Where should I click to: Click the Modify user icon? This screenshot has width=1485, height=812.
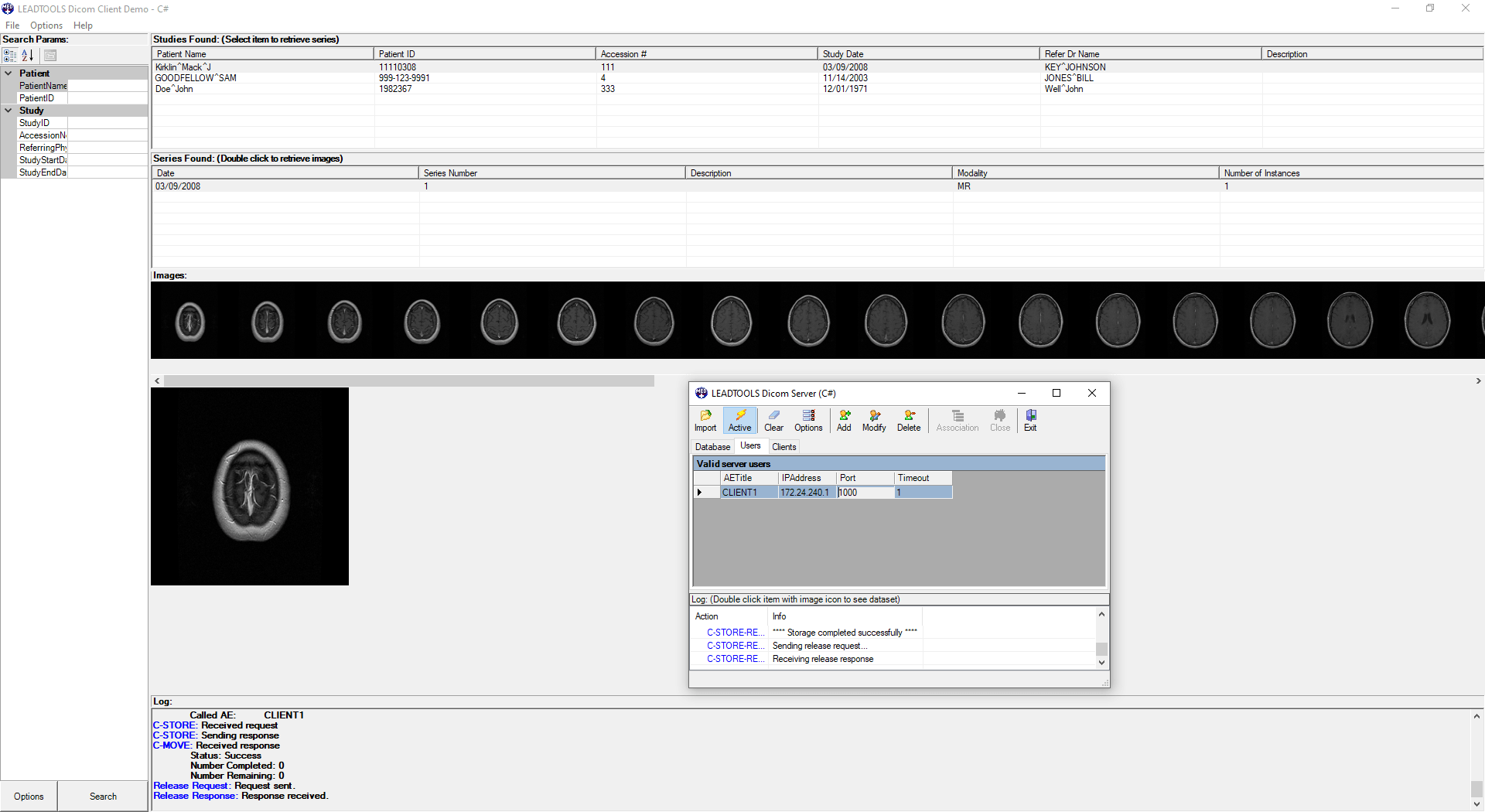click(873, 421)
